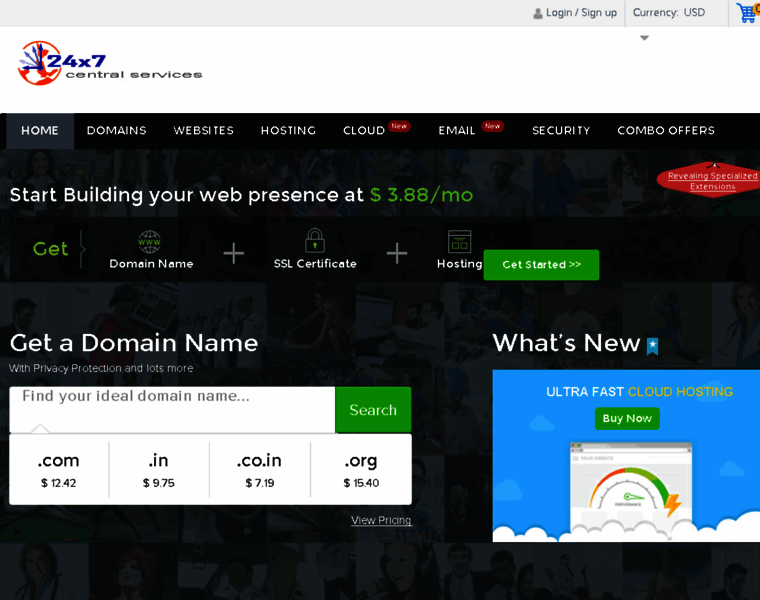Open the HOME menu tab

pyautogui.click(x=40, y=130)
